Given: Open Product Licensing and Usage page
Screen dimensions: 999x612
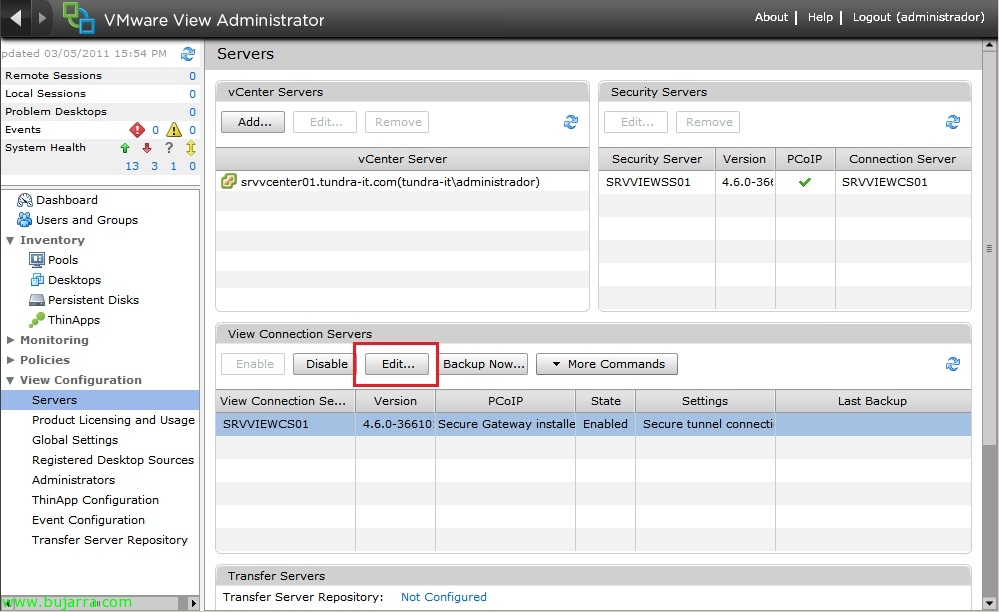Looking at the screenshot, I should pyautogui.click(x=113, y=420).
